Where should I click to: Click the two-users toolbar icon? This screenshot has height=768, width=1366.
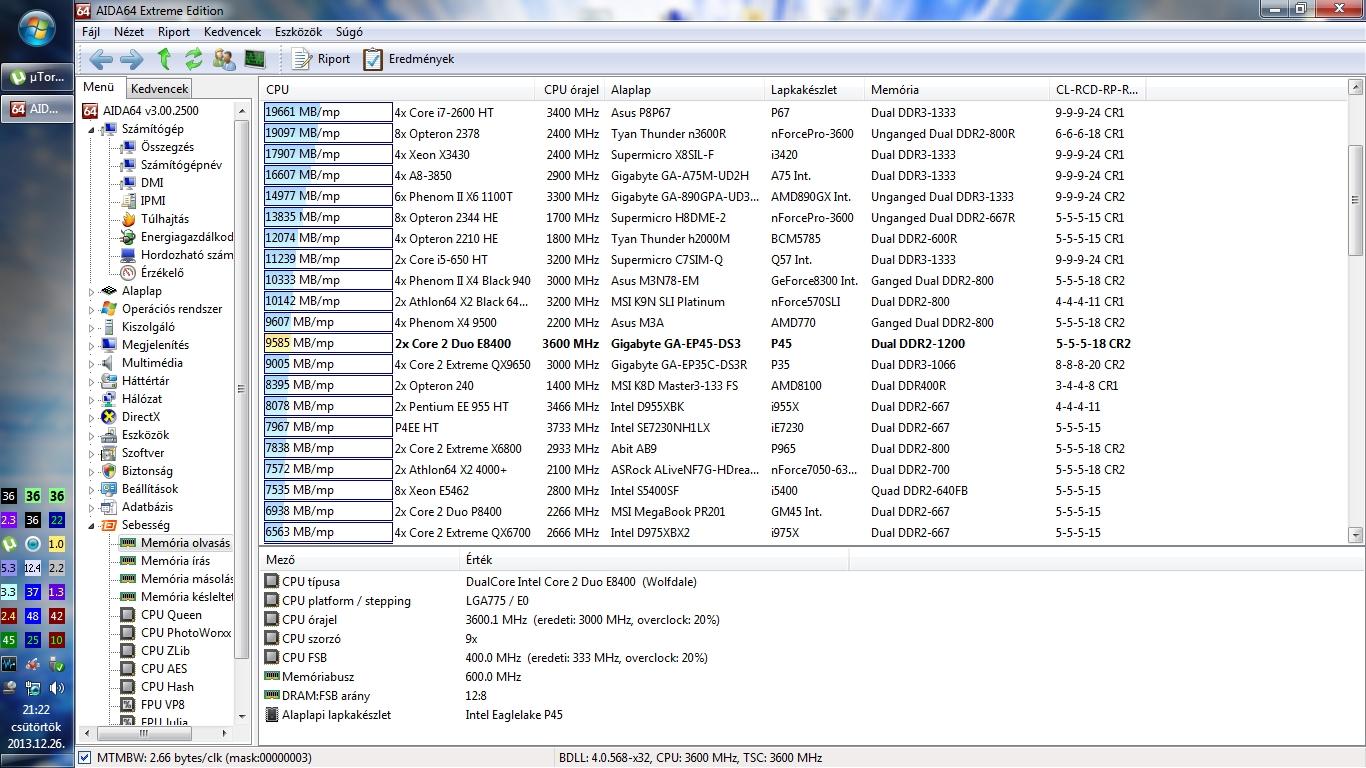pos(224,59)
